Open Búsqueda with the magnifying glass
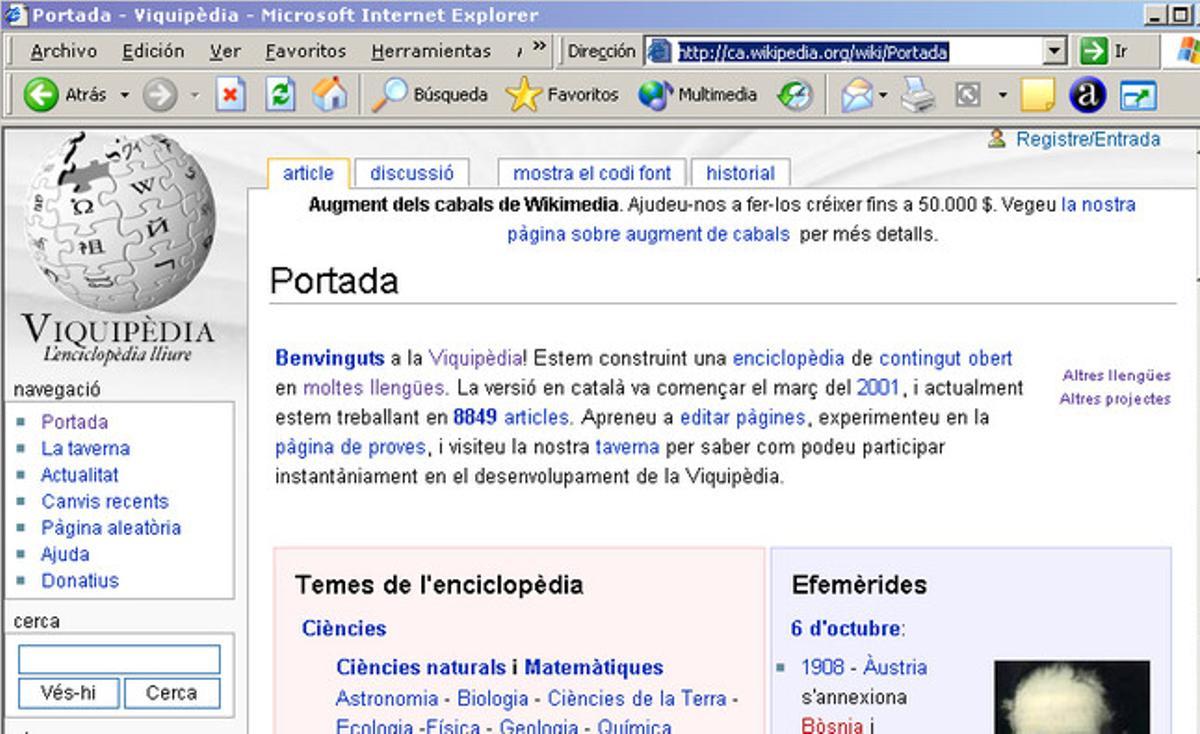 click(389, 96)
